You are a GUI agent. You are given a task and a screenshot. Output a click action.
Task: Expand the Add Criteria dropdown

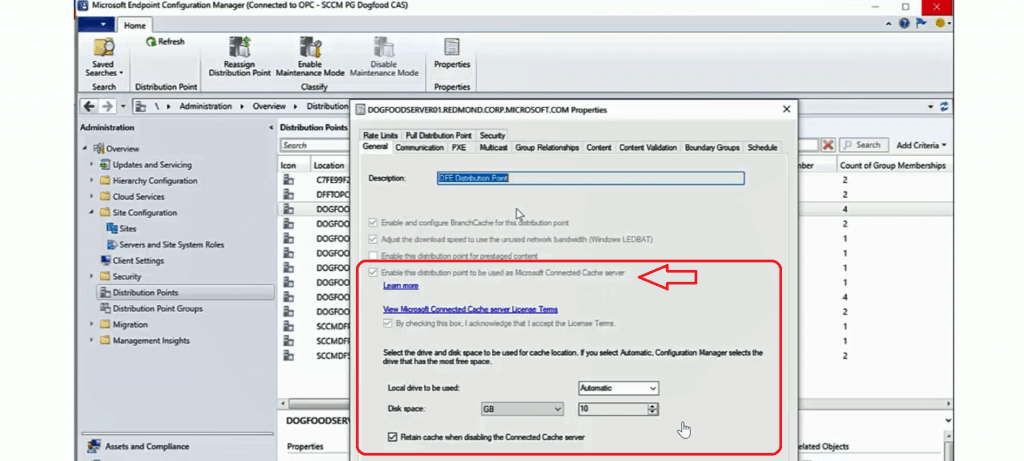921,145
